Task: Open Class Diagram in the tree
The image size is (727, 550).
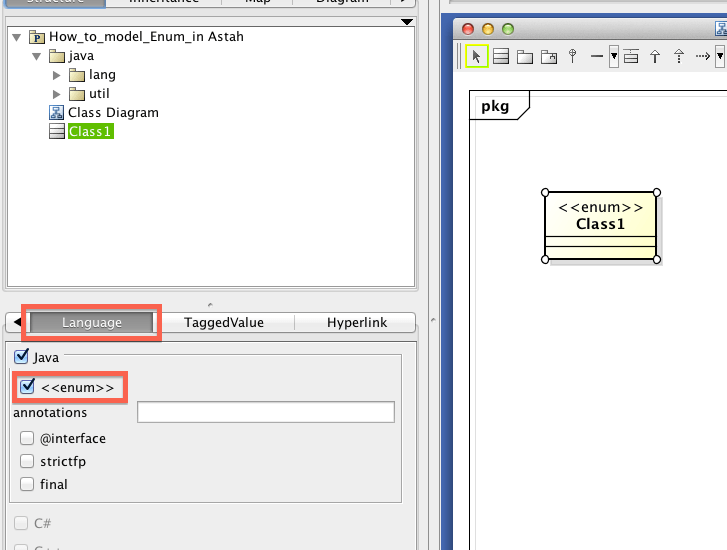Action: pyautogui.click(x=112, y=113)
